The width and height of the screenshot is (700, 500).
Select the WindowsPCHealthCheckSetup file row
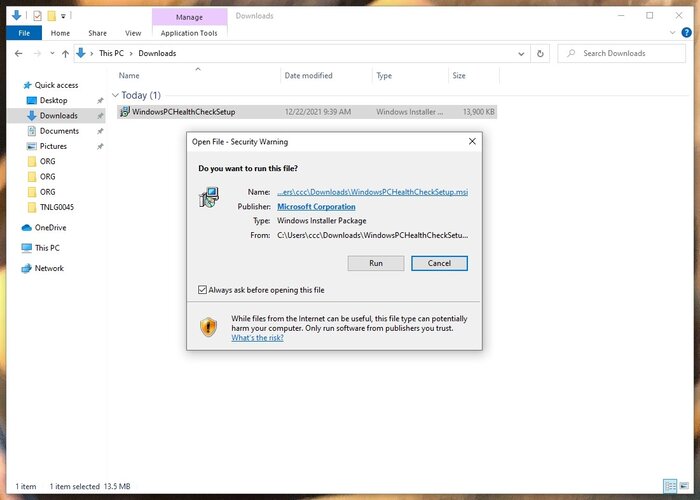coord(307,112)
